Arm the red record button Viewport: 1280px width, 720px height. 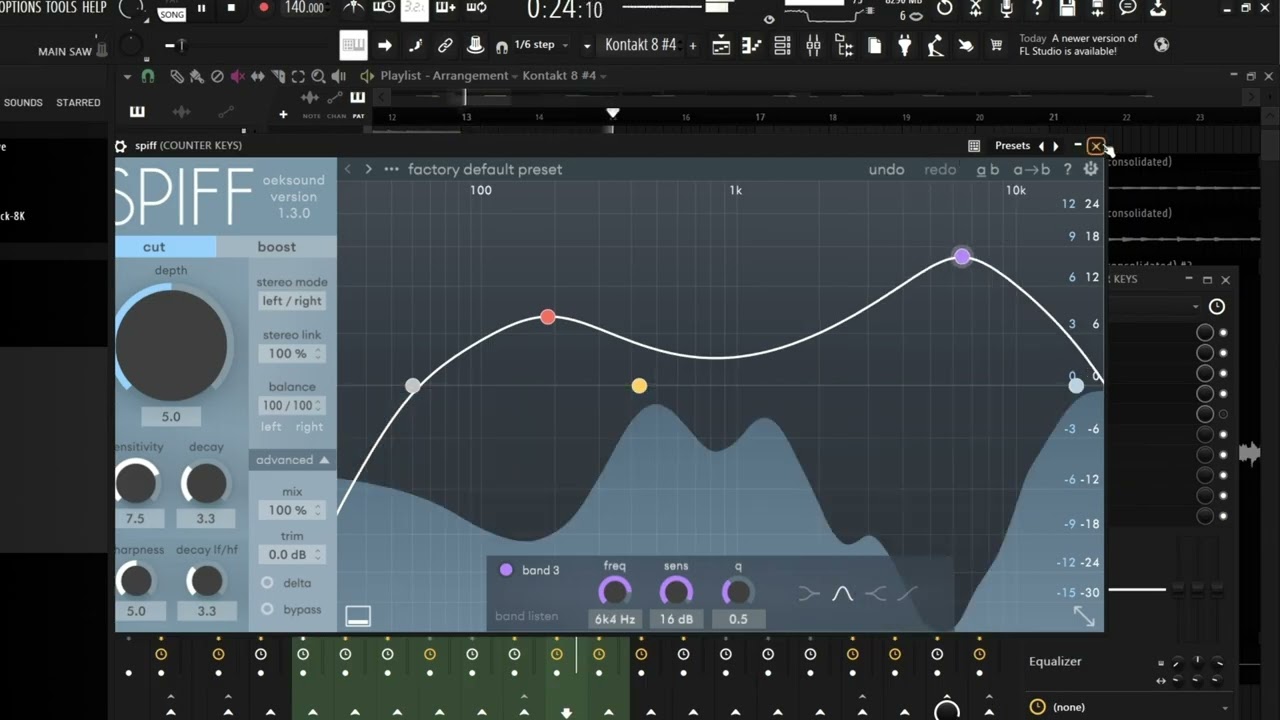(x=263, y=8)
